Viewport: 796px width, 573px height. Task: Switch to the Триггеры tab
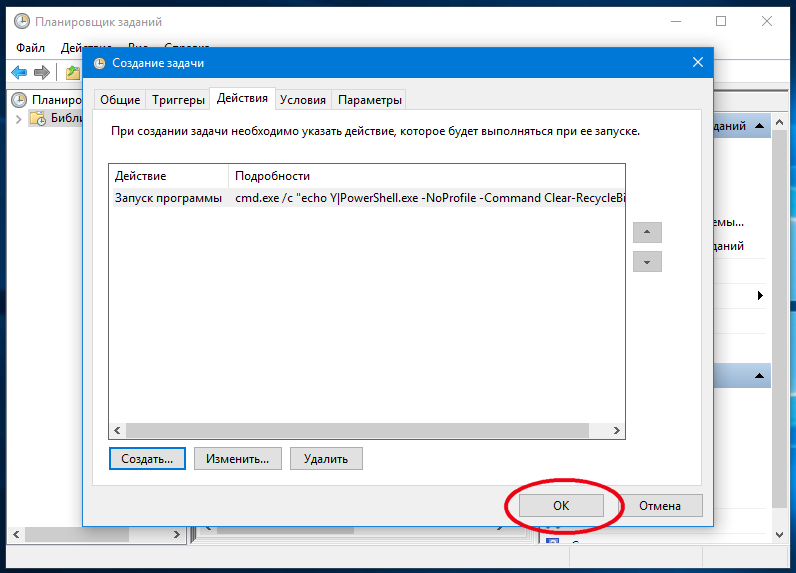point(177,100)
